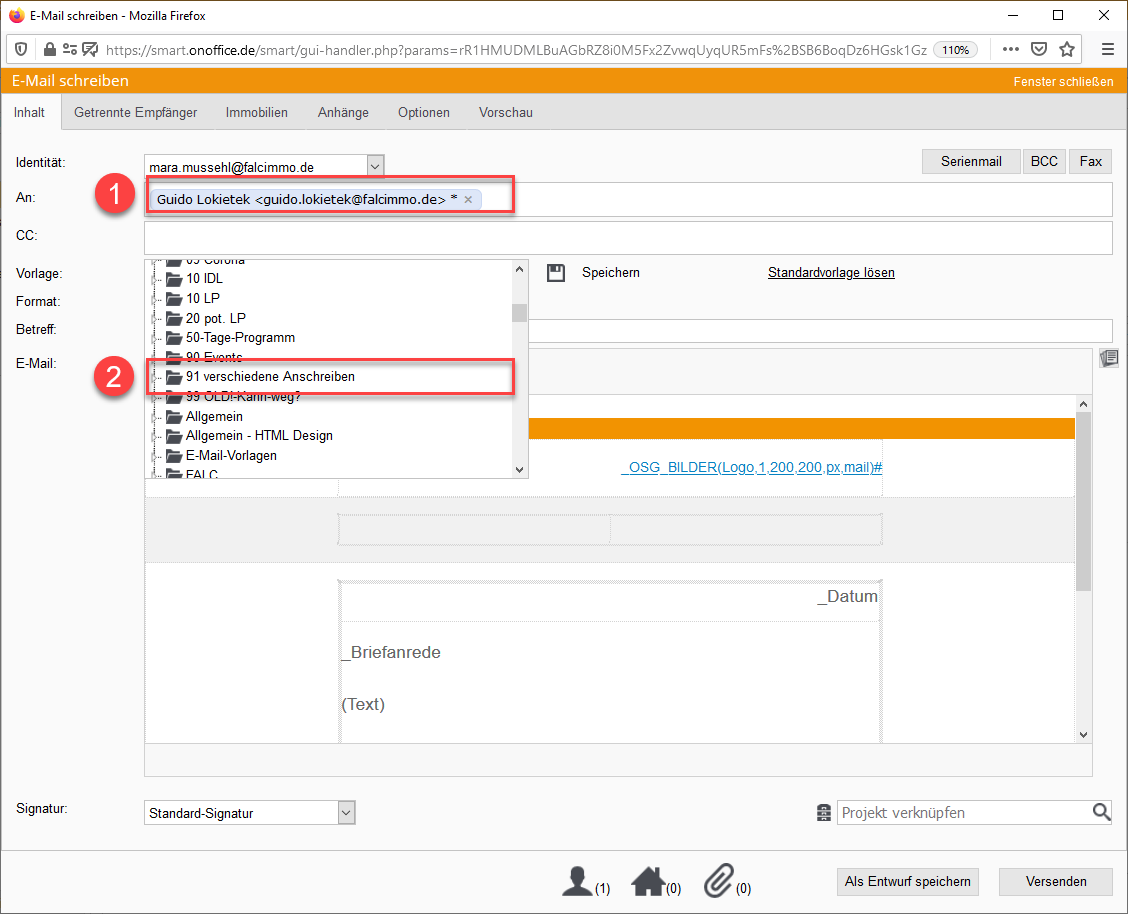
Task: Expand the Identität sender dropdown
Action: [x=375, y=166]
